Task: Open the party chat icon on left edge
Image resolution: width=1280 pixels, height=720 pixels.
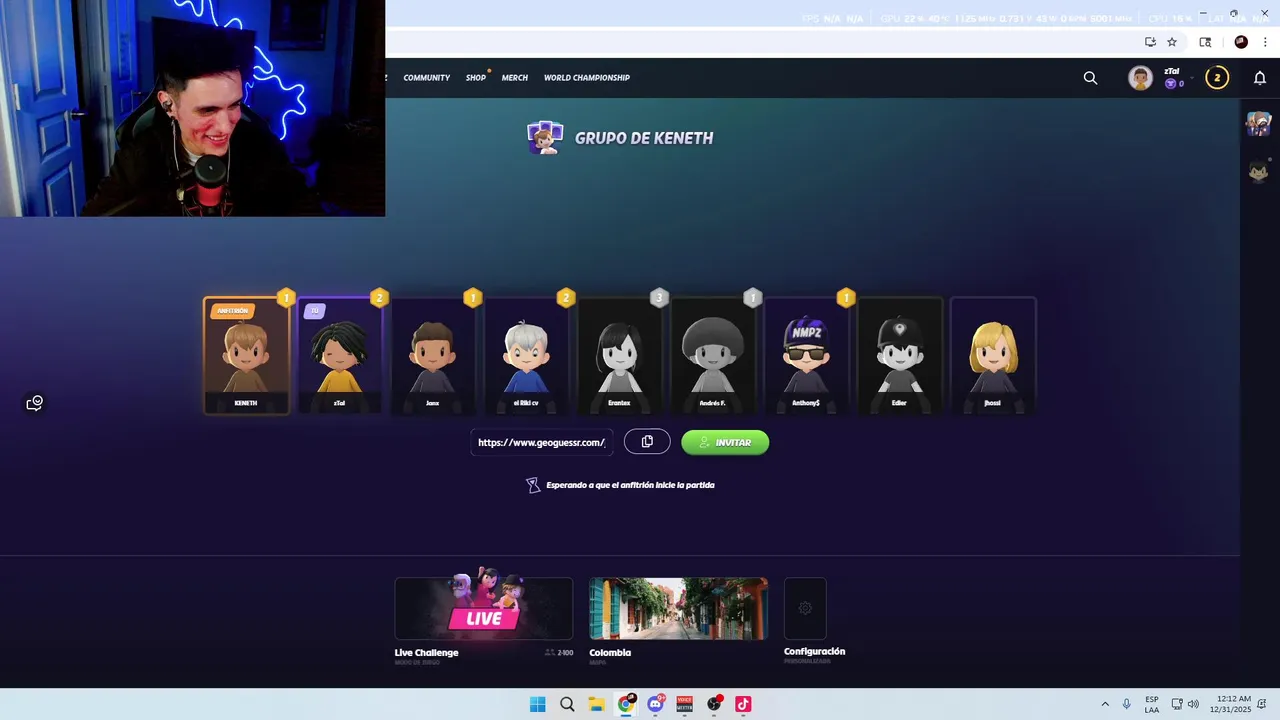Action: 34,403
